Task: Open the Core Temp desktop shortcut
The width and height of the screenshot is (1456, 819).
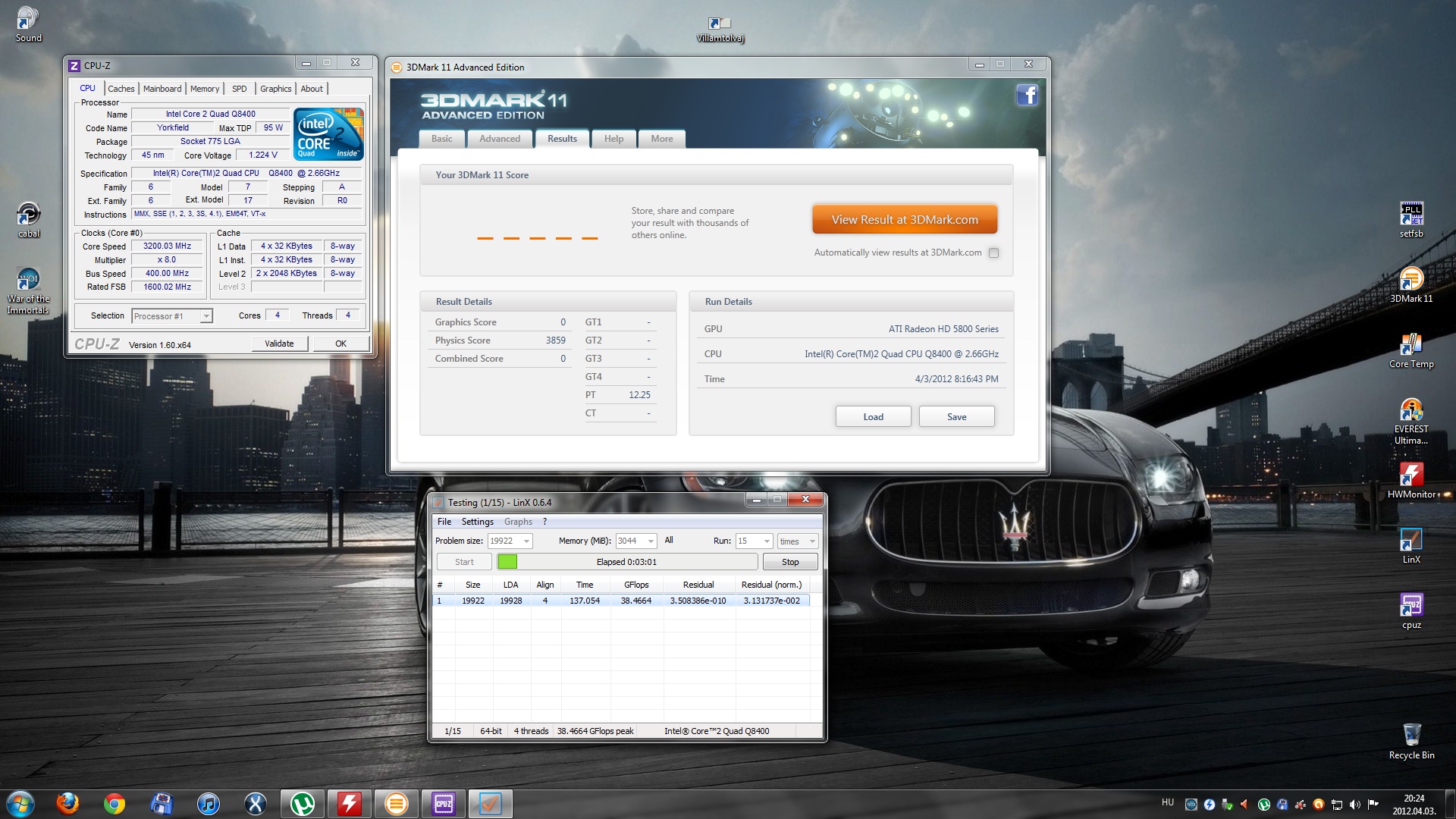Action: (x=1410, y=350)
